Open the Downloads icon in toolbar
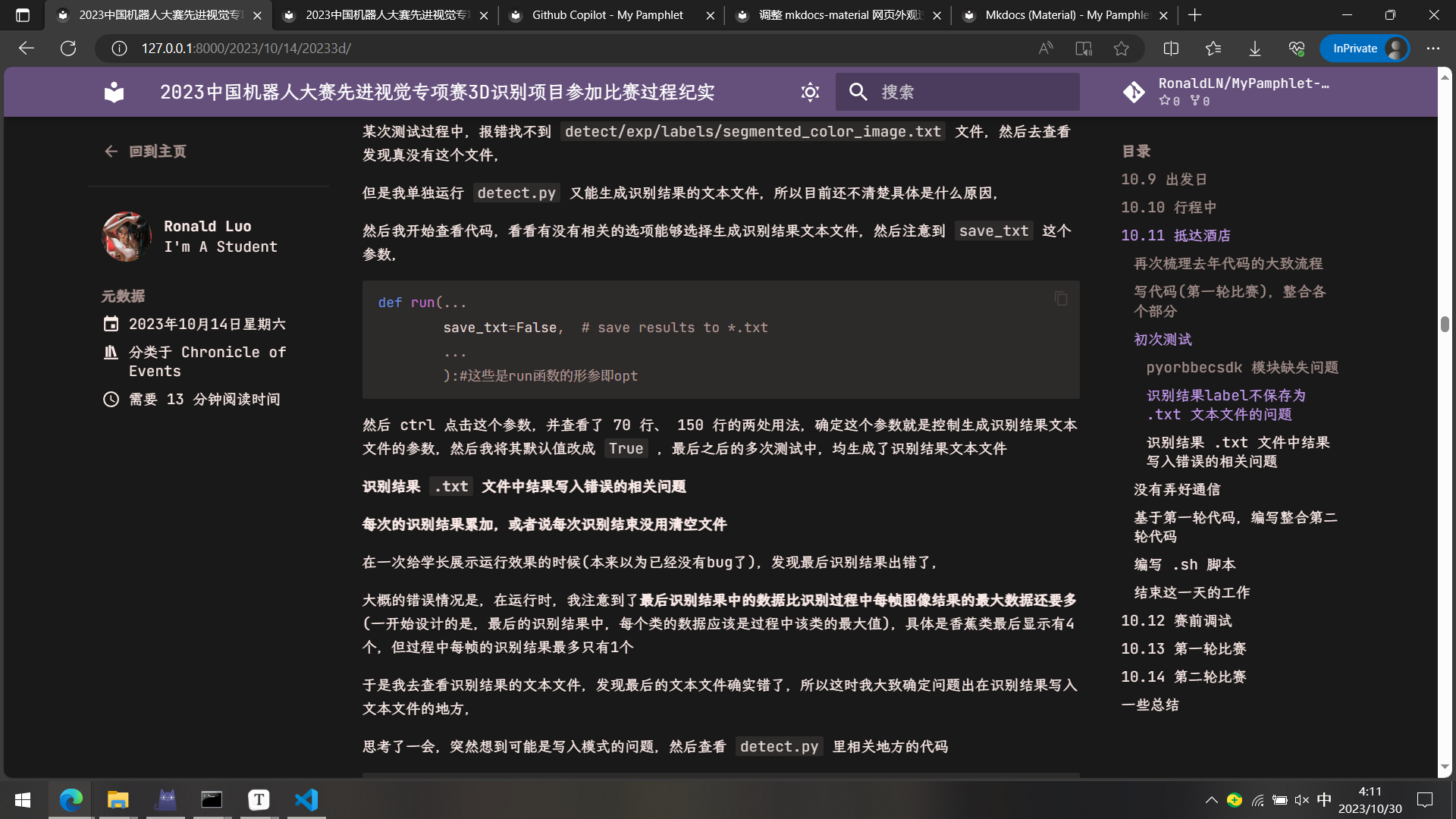 click(x=1255, y=49)
